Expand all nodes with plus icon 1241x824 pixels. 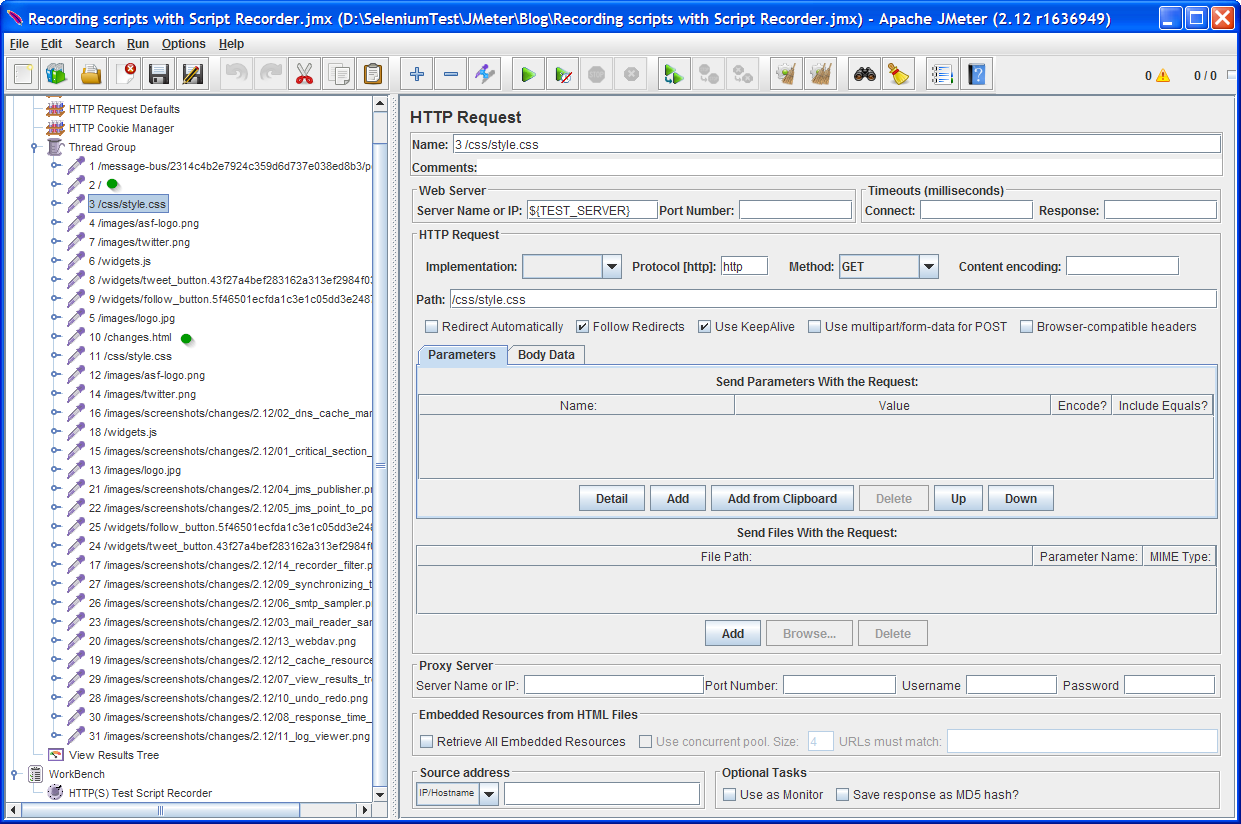(417, 74)
